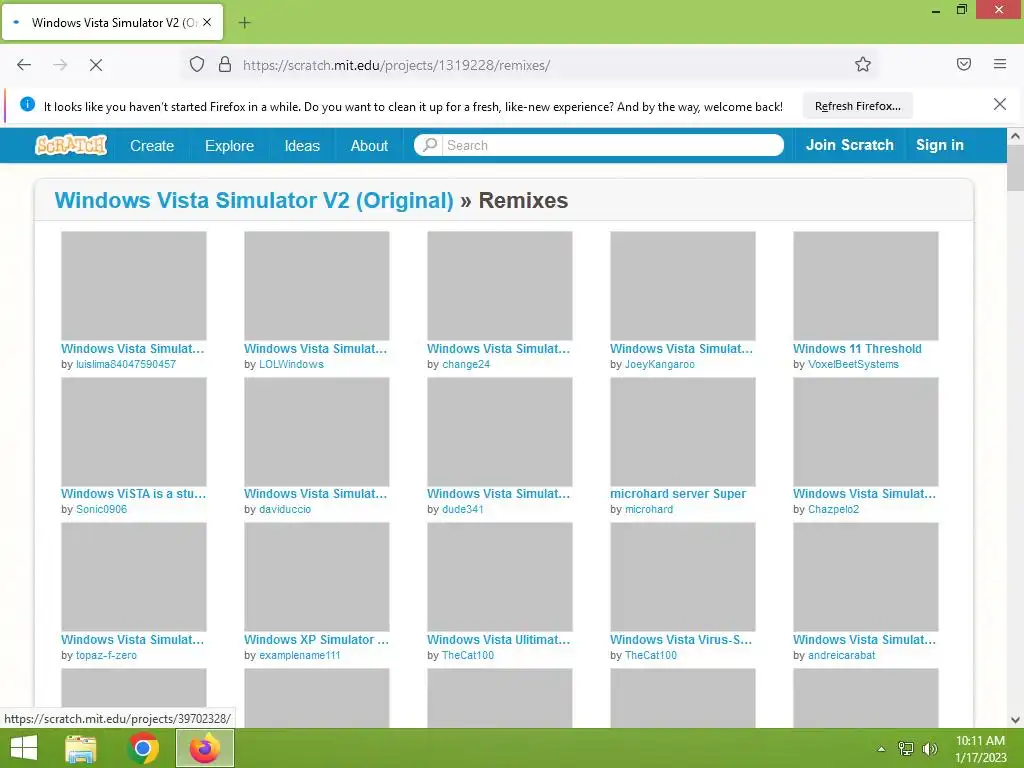The image size is (1024, 768).
Task: Open Windows XP Simulator project
Action: tap(316, 639)
